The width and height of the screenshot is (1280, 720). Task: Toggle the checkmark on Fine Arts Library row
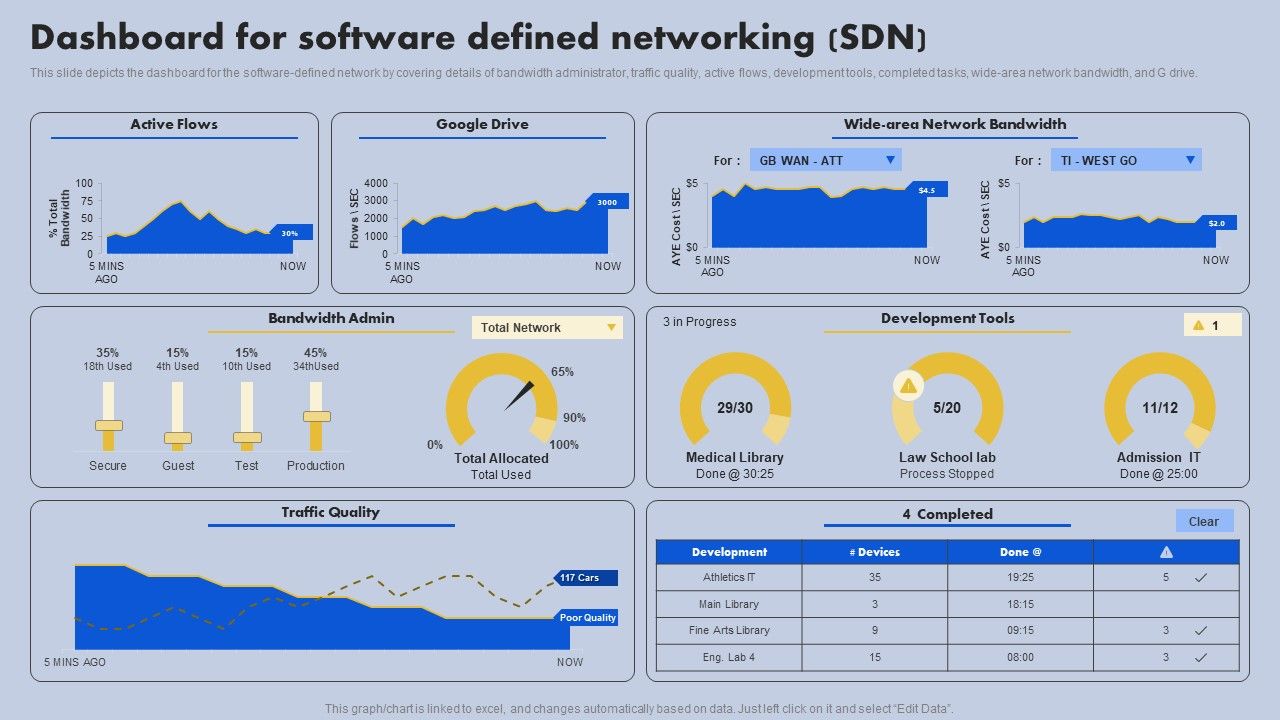(1200, 630)
